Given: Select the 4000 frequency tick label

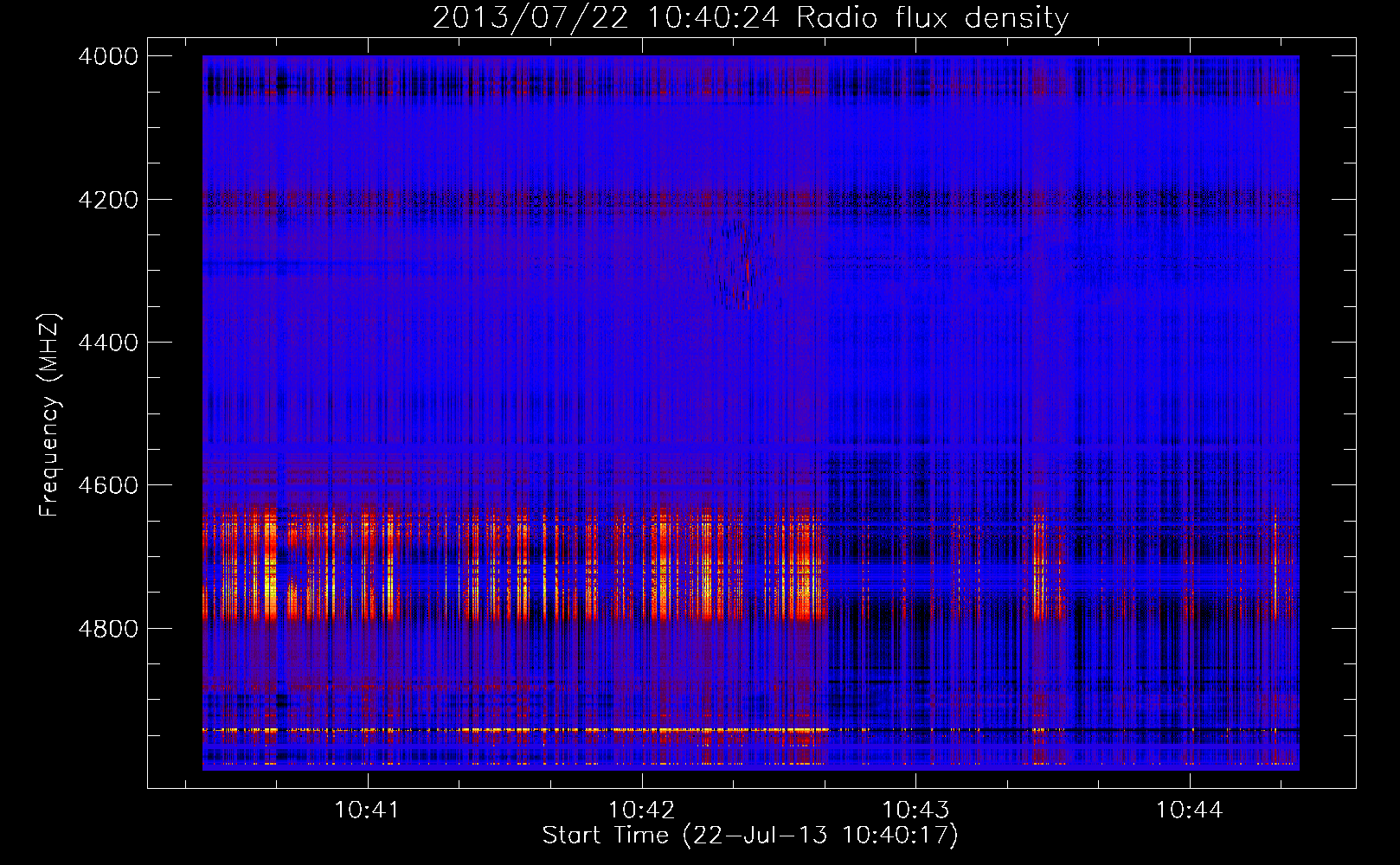Looking at the screenshot, I should click(x=108, y=56).
